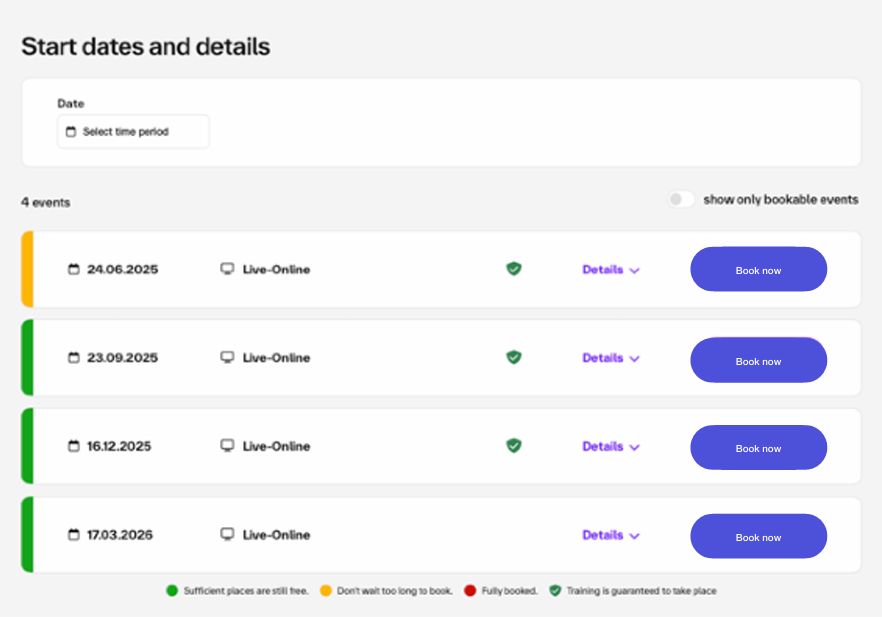Click the calendar icon in Select time period
The height and width of the screenshot is (617, 882).
point(71,132)
